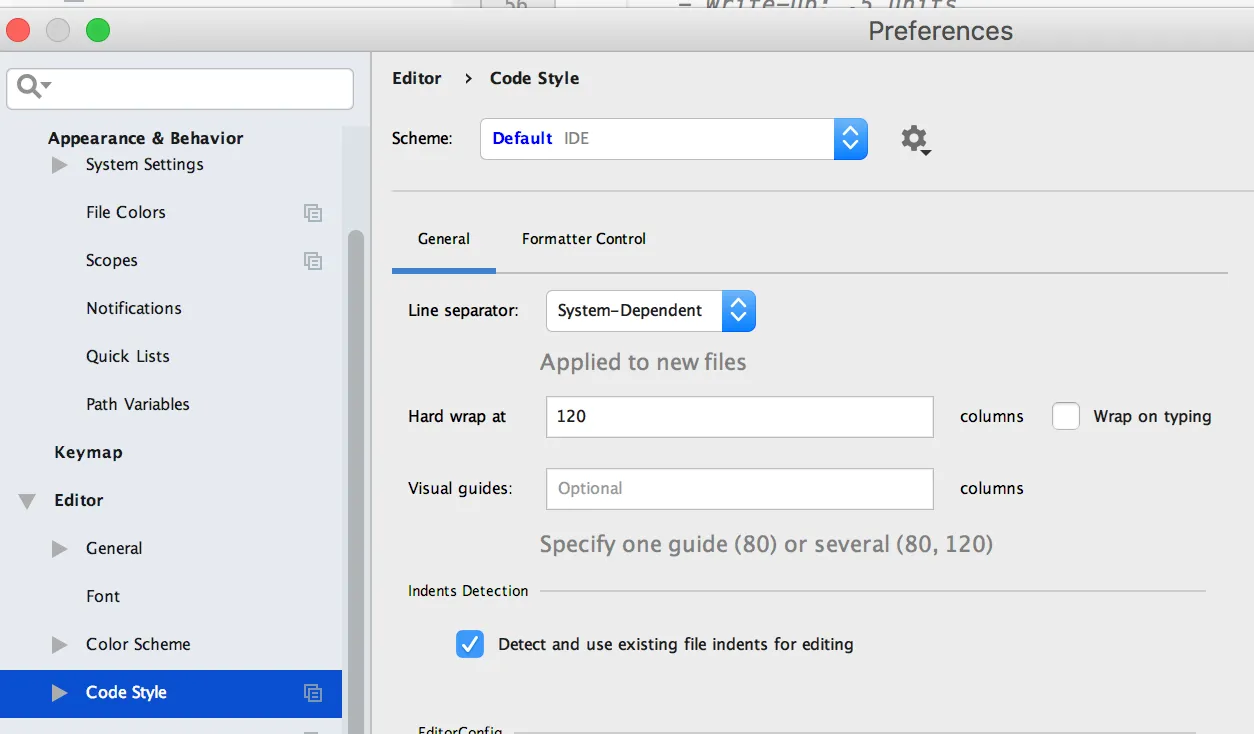Image resolution: width=1254 pixels, height=734 pixels.
Task: Click the project-level icon on Code Style row
Action: (x=313, y=693)
